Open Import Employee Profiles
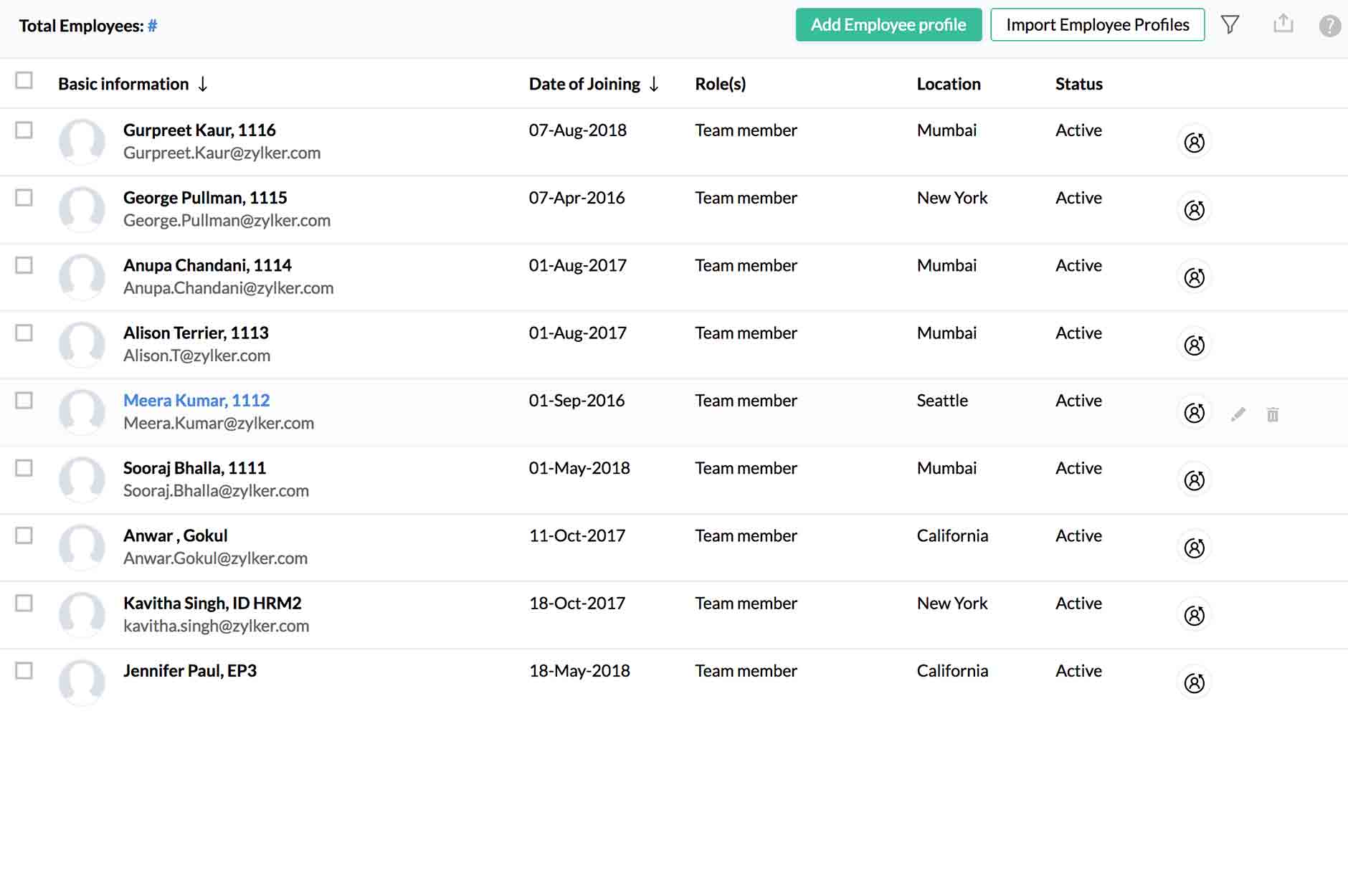Image resolution: width=1348 pixels, height=896 pixels. click(1097, 24)
